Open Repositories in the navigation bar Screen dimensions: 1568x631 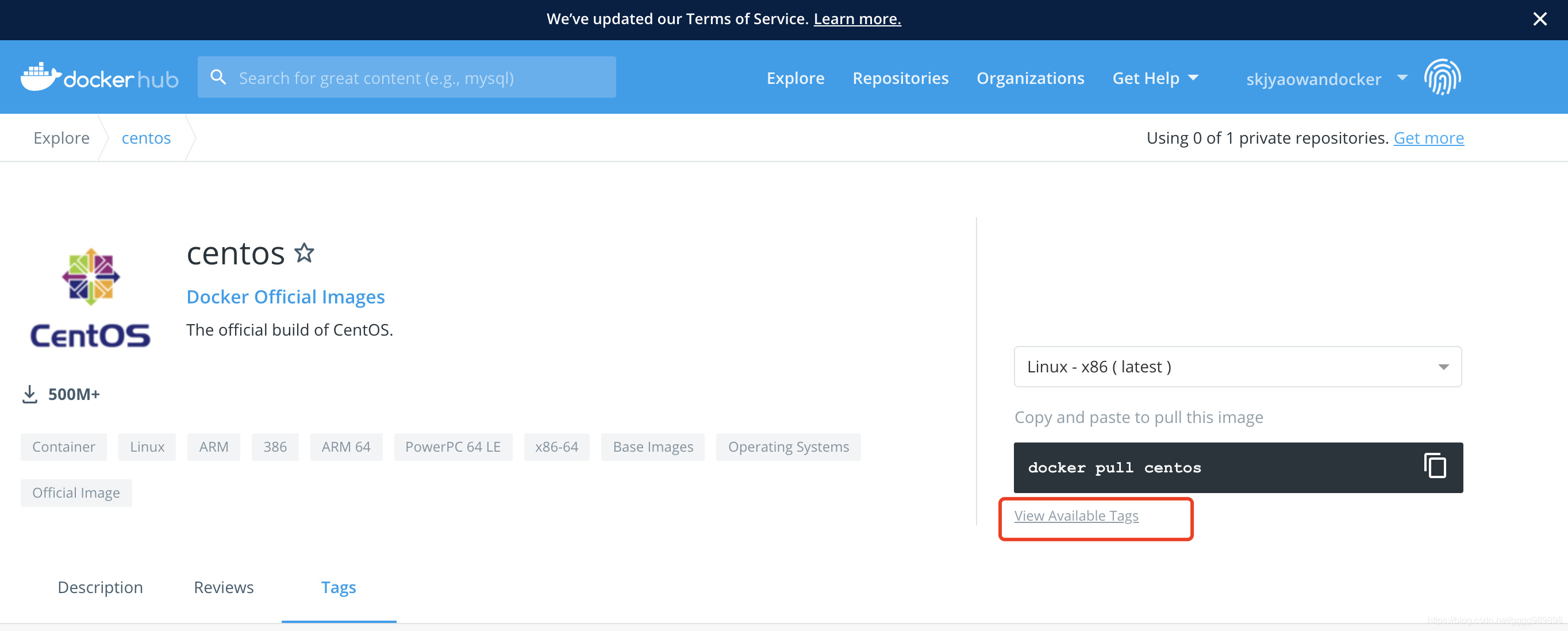pyautogui.click(x=900, y=78)
